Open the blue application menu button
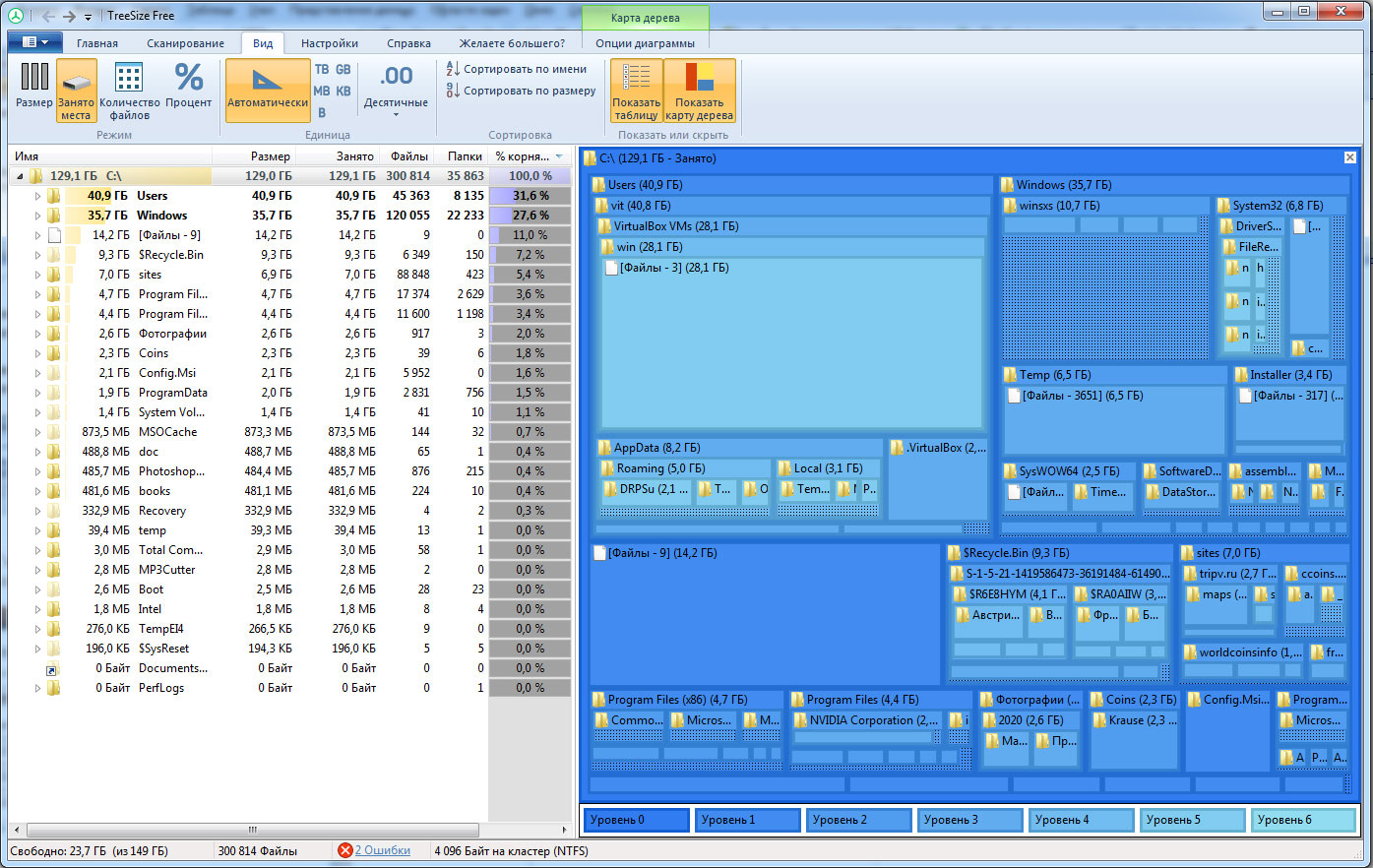1373x868 pixels. (35, 42)
